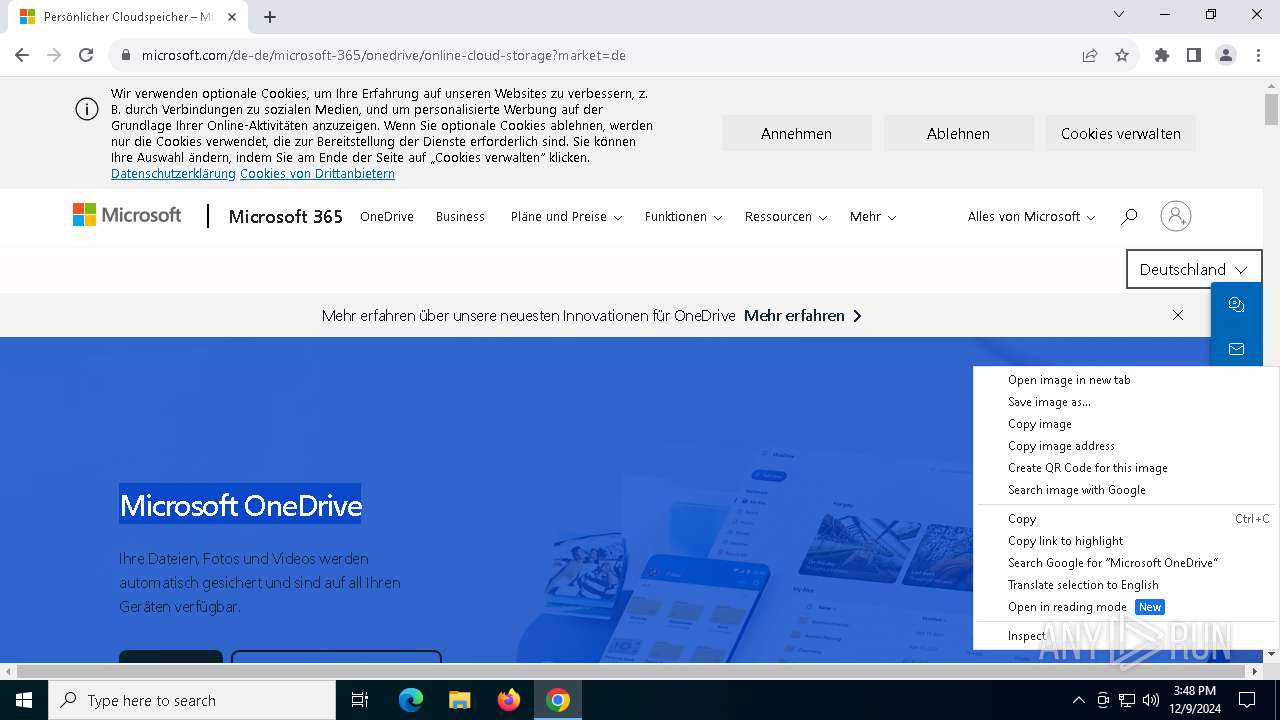Reload the current page

click(x=86, y=55)
